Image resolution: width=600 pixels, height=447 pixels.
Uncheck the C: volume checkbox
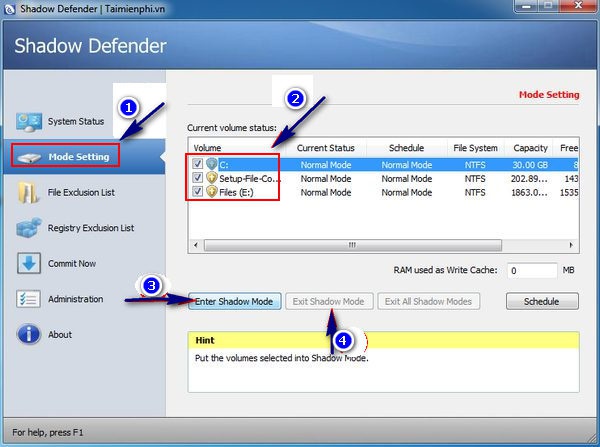197,164
